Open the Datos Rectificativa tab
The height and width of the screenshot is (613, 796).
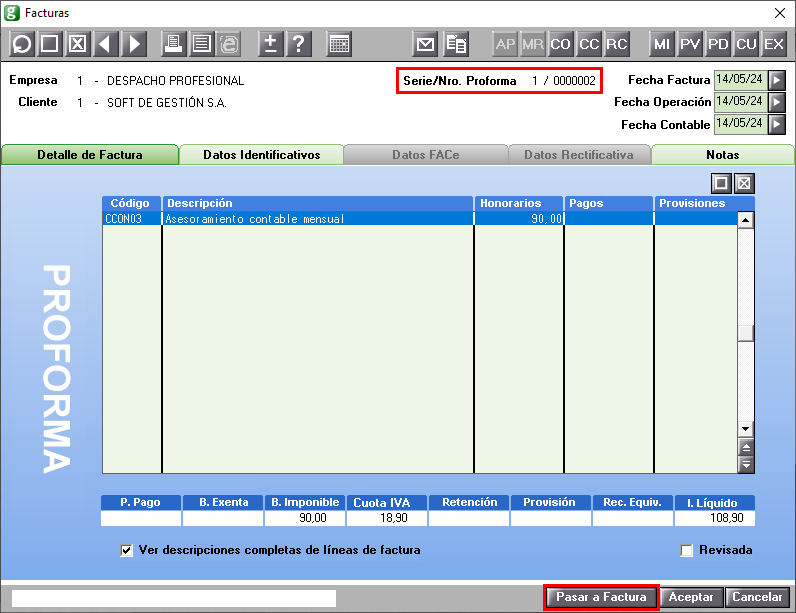579,155
